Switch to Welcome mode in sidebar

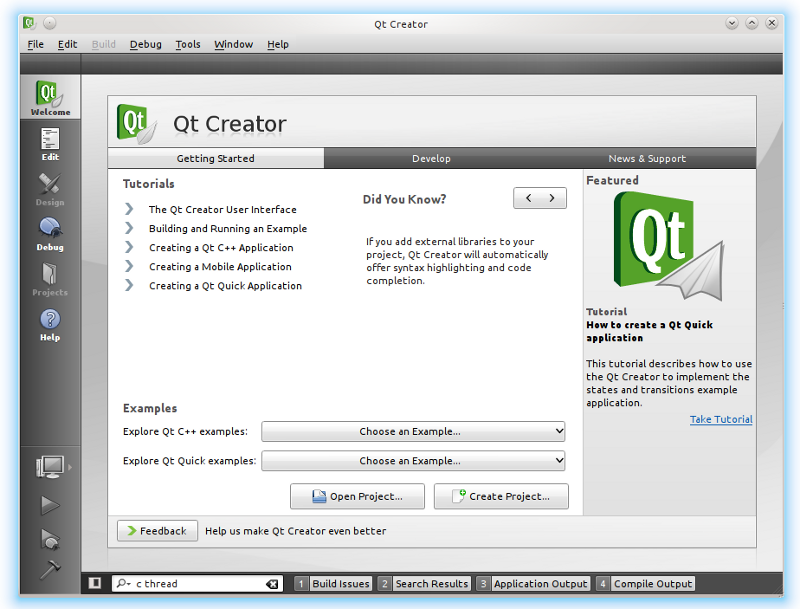tap(50, 98)
